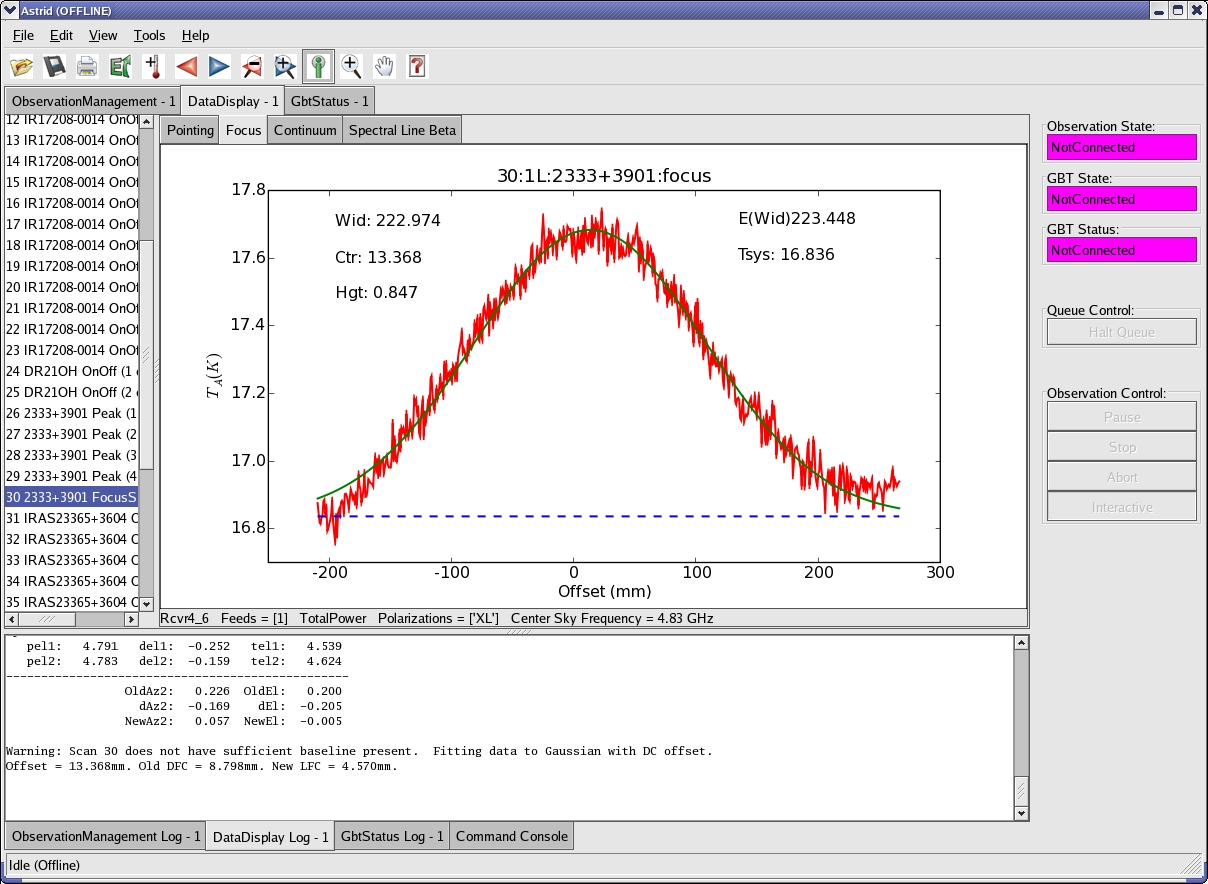Click the blue right arrow icon

click(219, 67)
